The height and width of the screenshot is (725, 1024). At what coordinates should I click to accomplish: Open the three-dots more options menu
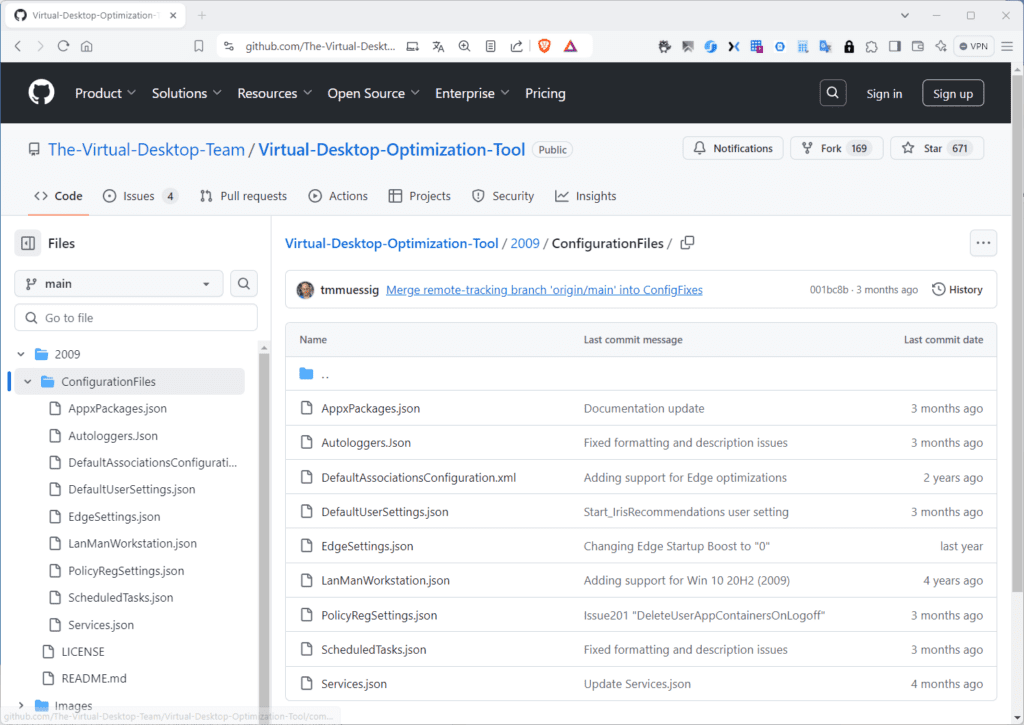[983, 243]
